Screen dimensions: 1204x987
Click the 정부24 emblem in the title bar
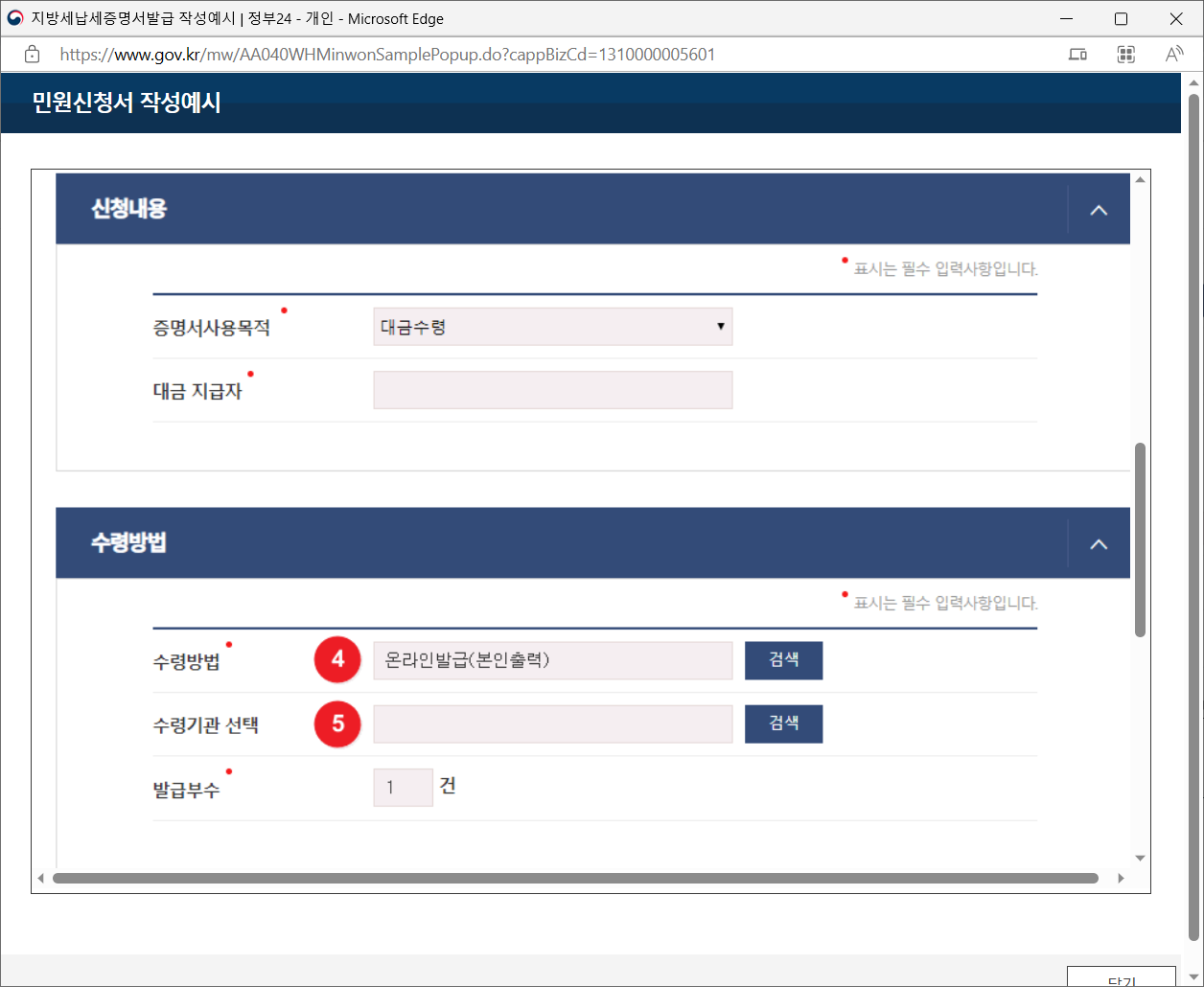(17, 18)
